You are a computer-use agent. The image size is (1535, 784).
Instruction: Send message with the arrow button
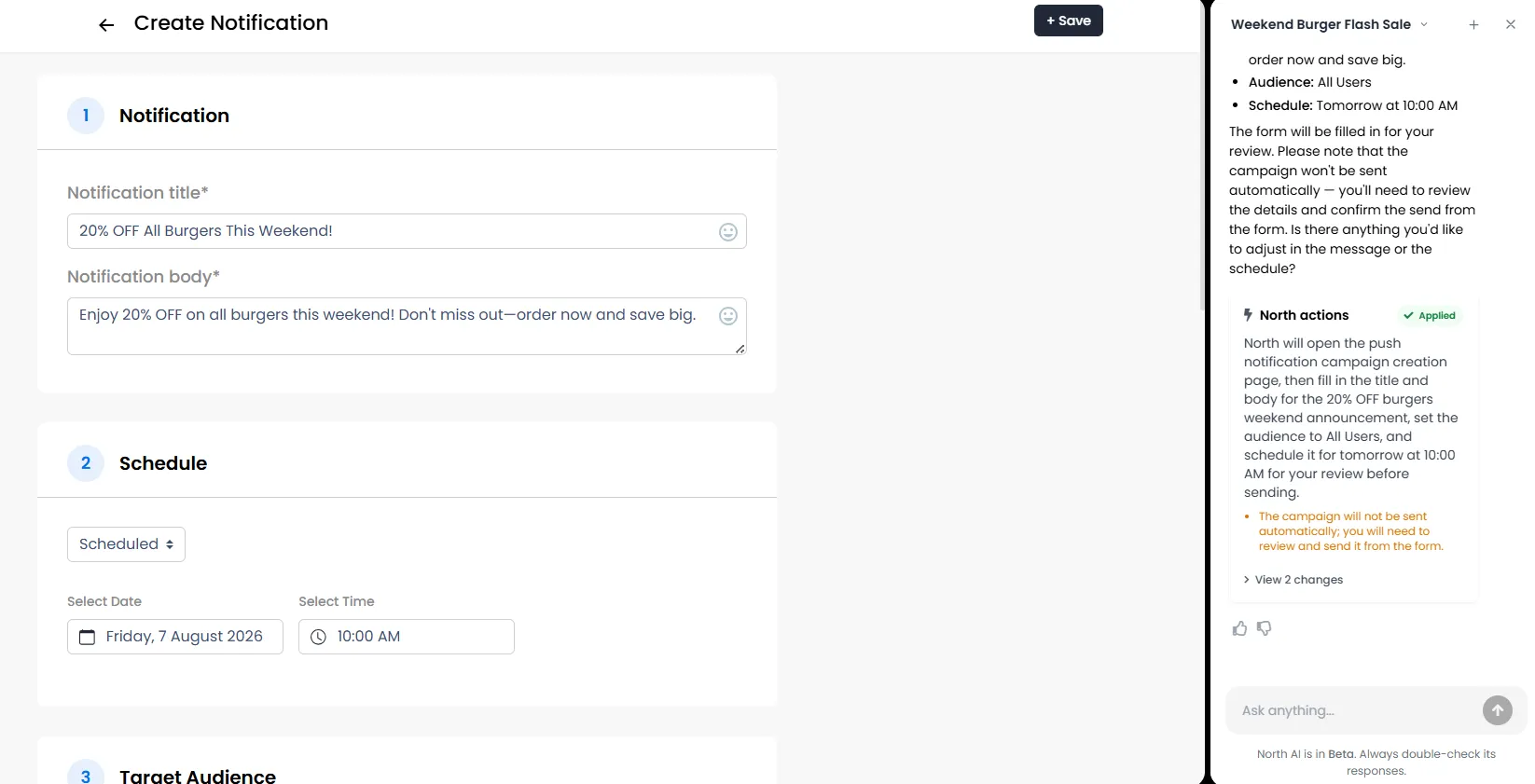click(x=1498, y=710)
